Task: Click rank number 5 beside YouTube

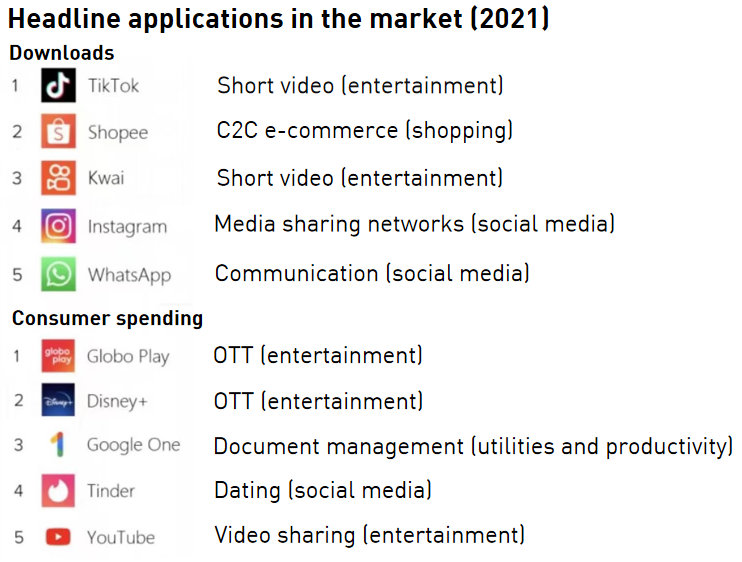Action: tap(18, 537)
